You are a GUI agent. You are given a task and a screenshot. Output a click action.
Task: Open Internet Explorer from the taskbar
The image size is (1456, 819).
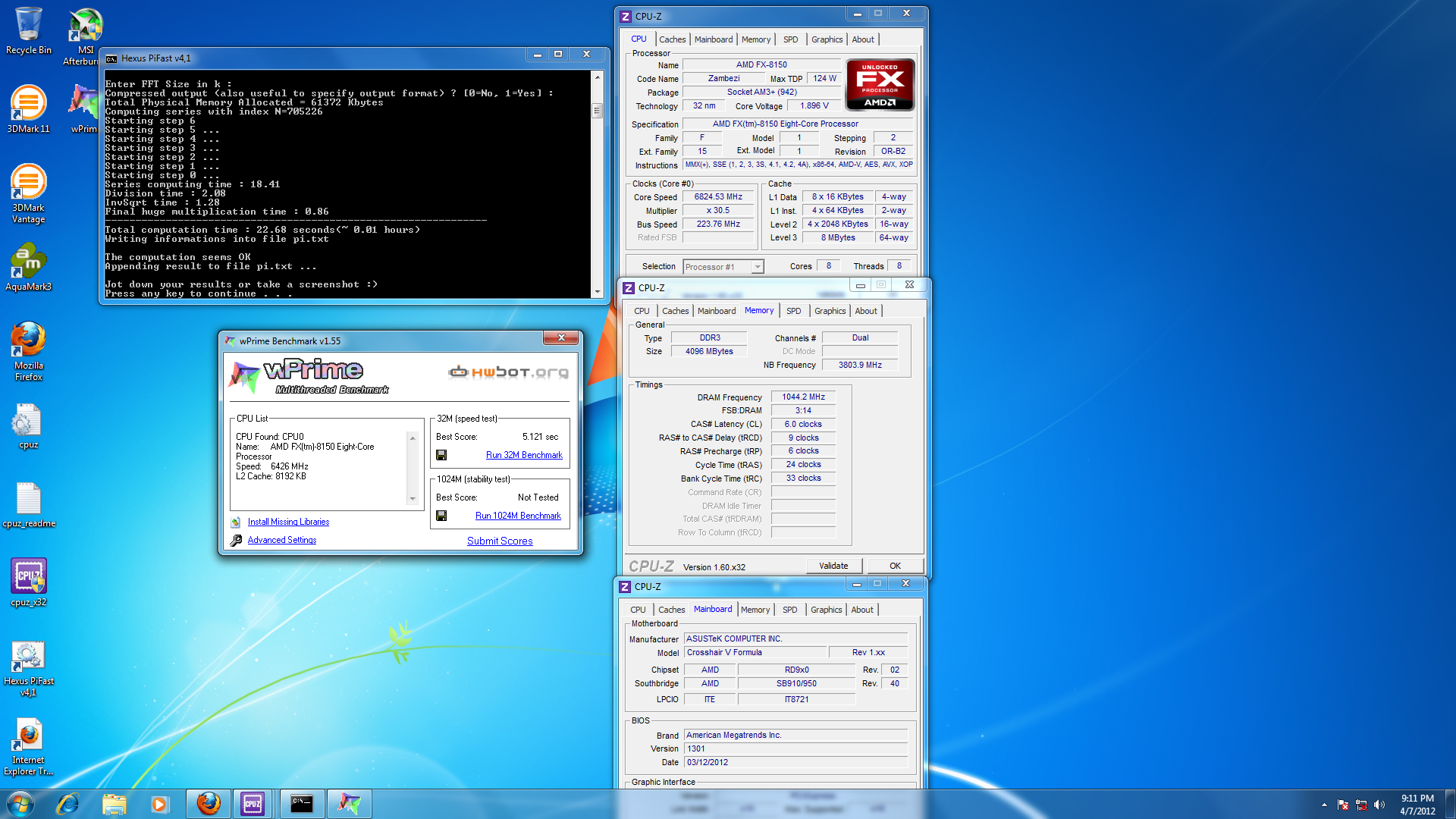click(68, 804)
